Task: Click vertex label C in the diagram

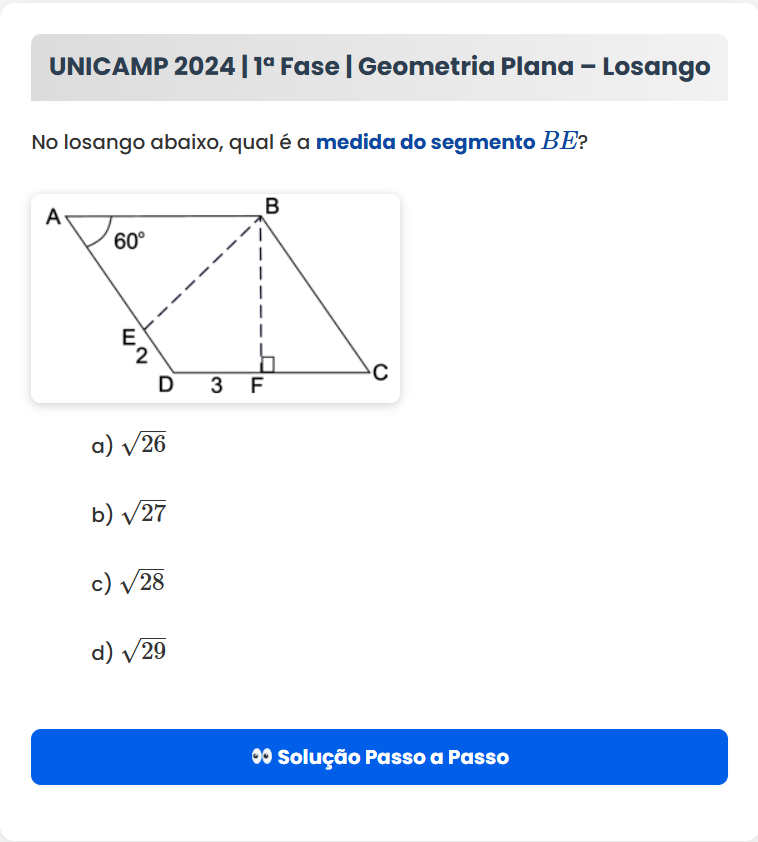Action: tap(380, 374)
